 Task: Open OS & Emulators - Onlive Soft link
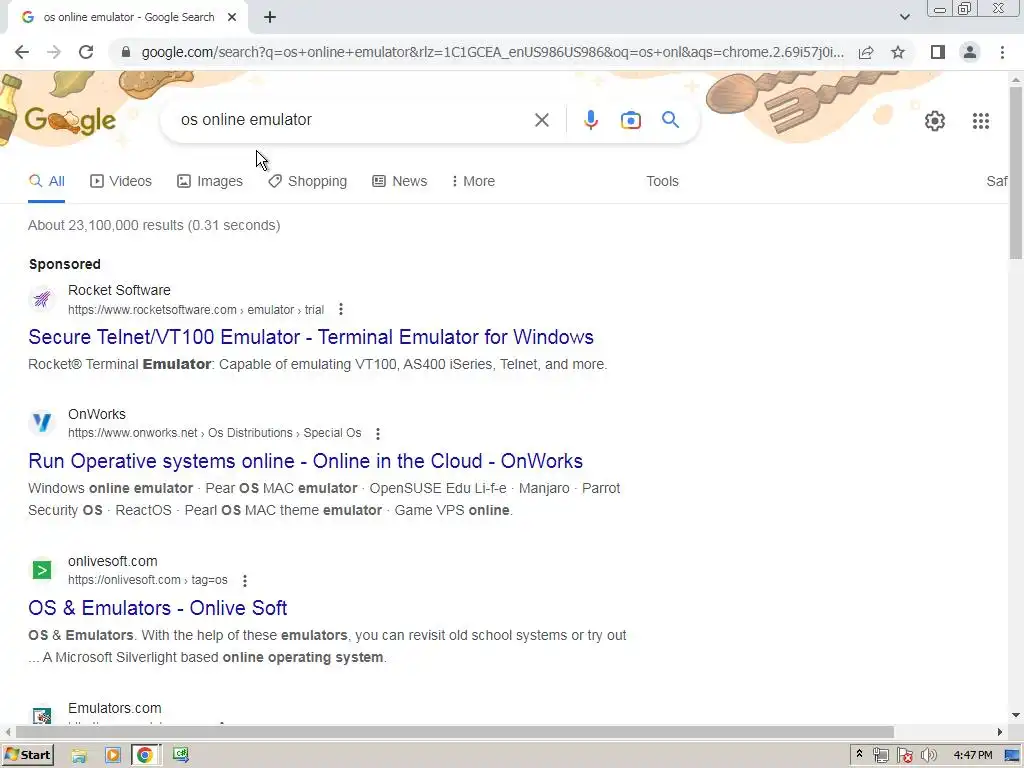click(x=157, y=608)
